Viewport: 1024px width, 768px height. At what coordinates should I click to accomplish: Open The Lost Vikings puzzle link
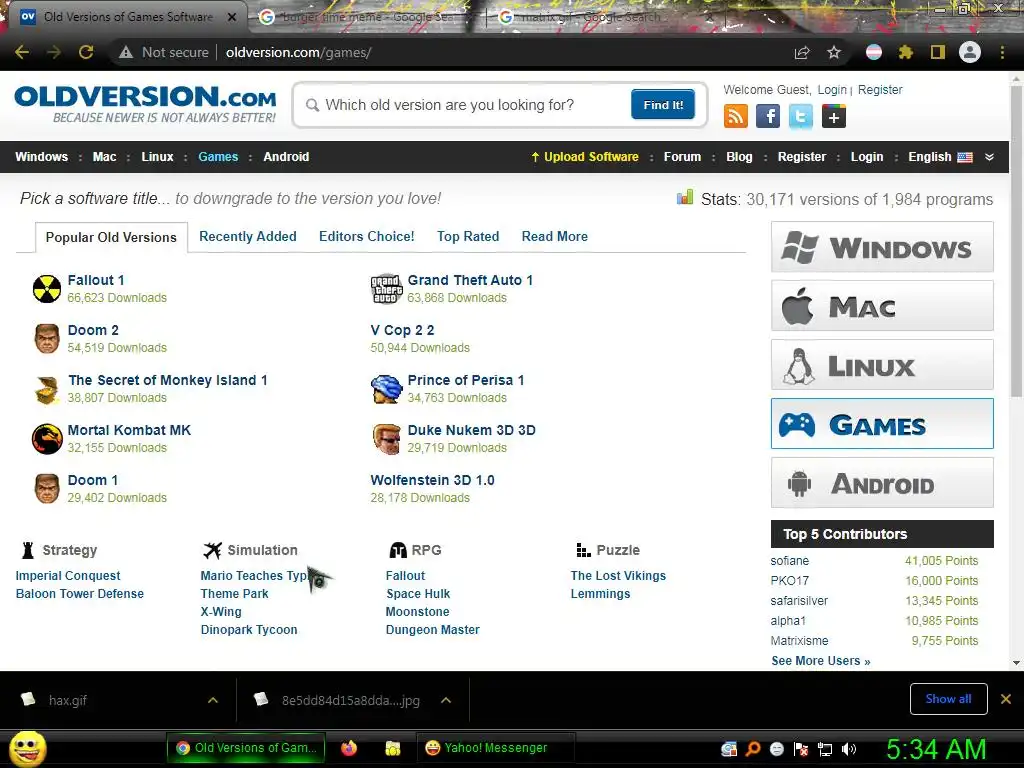(618, 576)
